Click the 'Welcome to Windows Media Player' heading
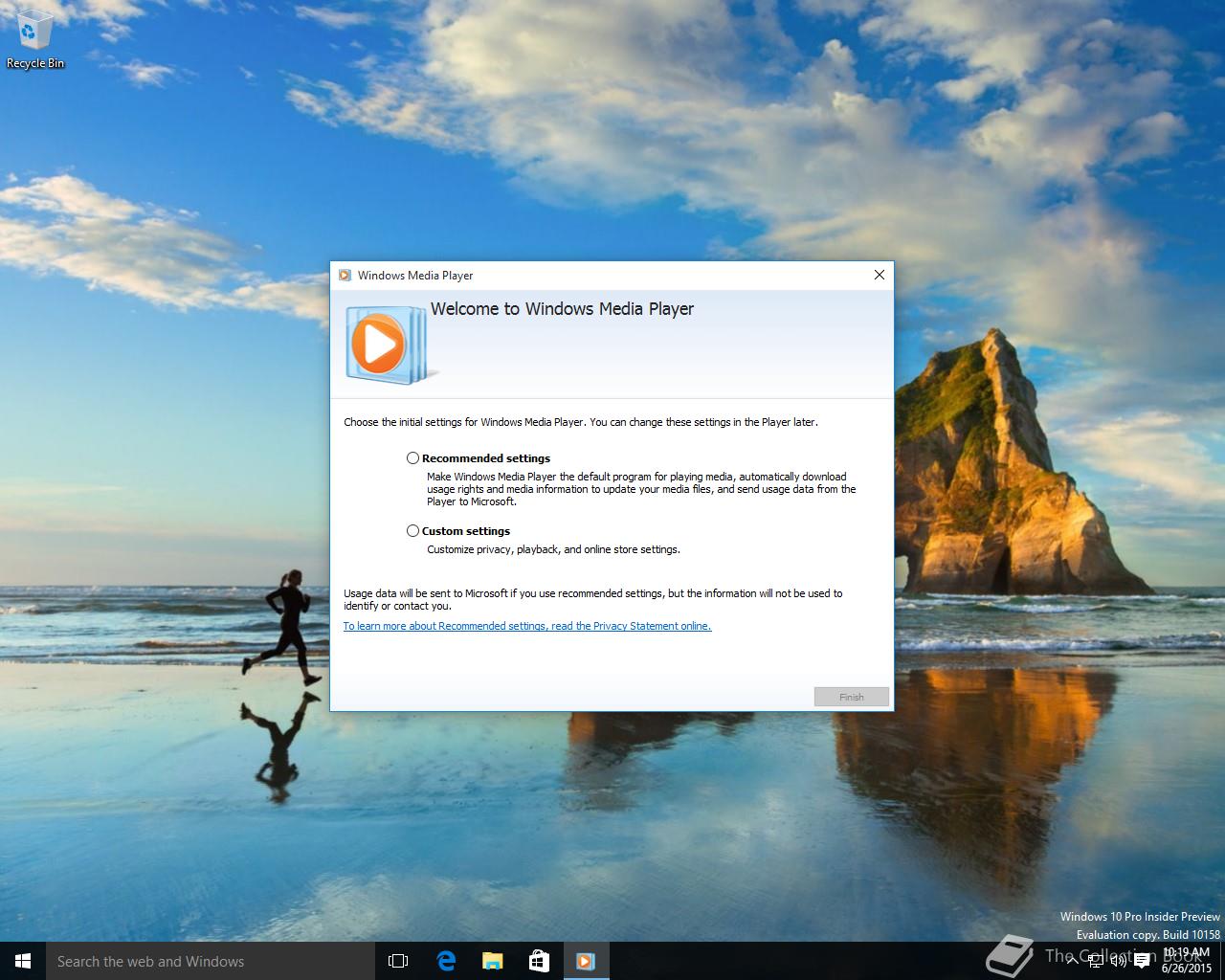This screenshot has width=1225, height=980. (562, 309)
